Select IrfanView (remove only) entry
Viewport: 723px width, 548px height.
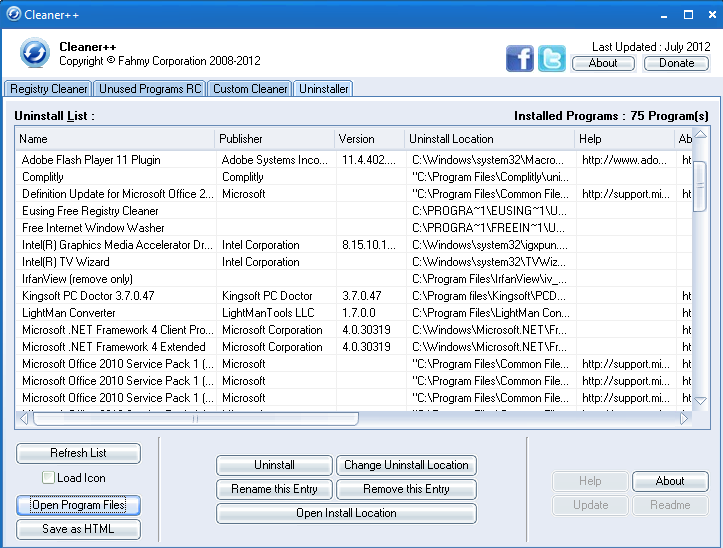[354, 279]
